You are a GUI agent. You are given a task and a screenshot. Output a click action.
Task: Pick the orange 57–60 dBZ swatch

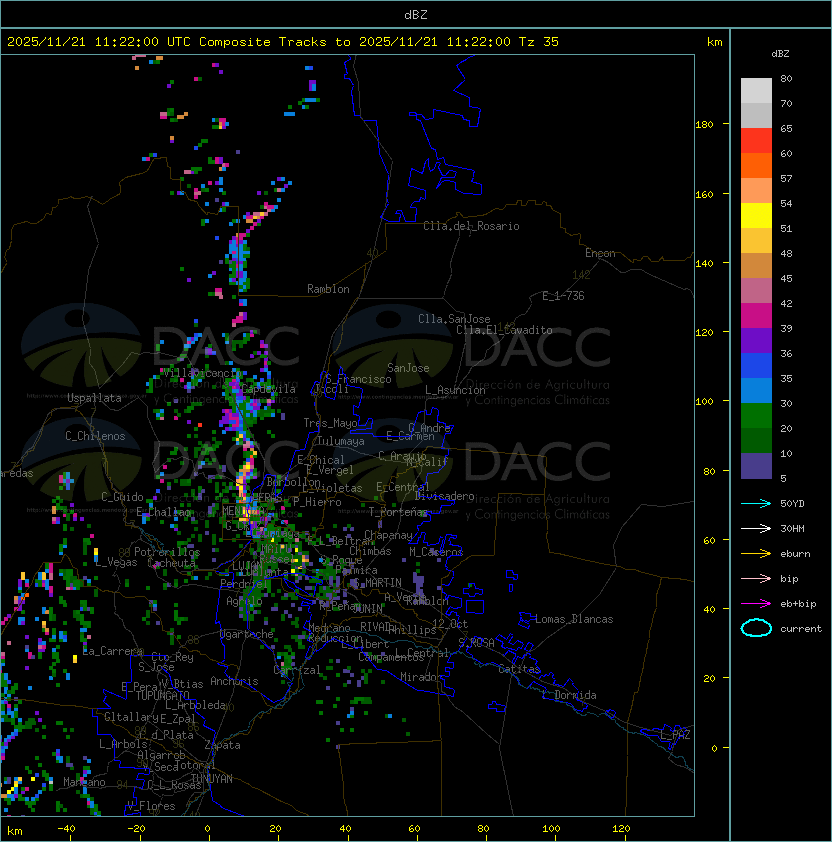coord(756,165)
